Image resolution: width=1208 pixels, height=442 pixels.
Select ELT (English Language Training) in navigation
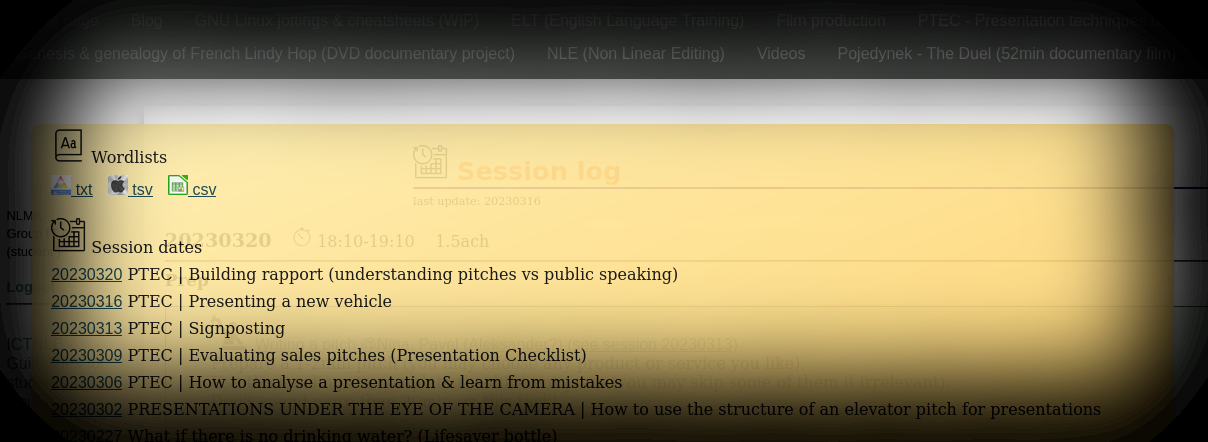[627, 21]
